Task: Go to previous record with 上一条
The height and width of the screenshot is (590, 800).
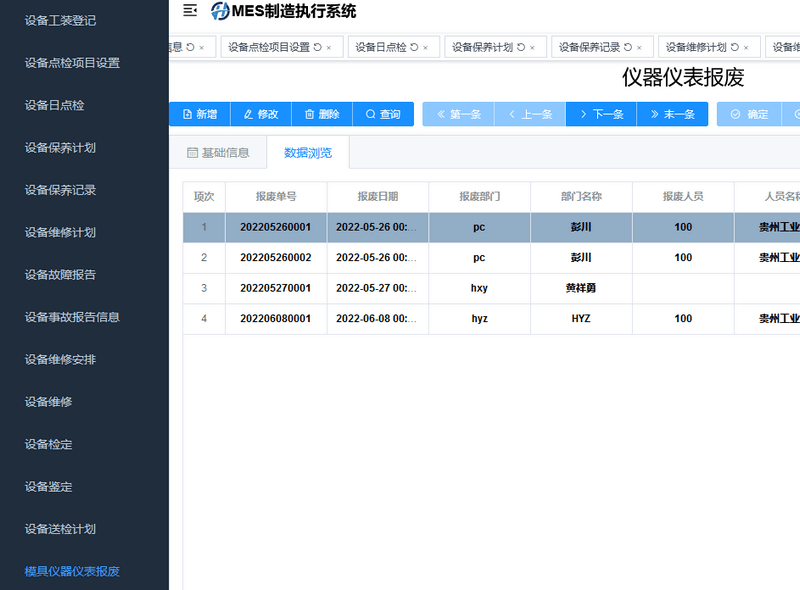Action: [x=530, y=114]
